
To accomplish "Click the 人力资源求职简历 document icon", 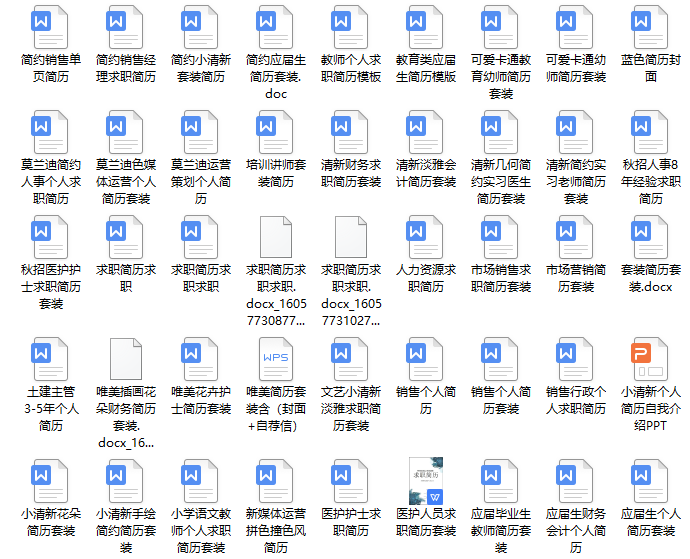I will click(x=425, y=237).
